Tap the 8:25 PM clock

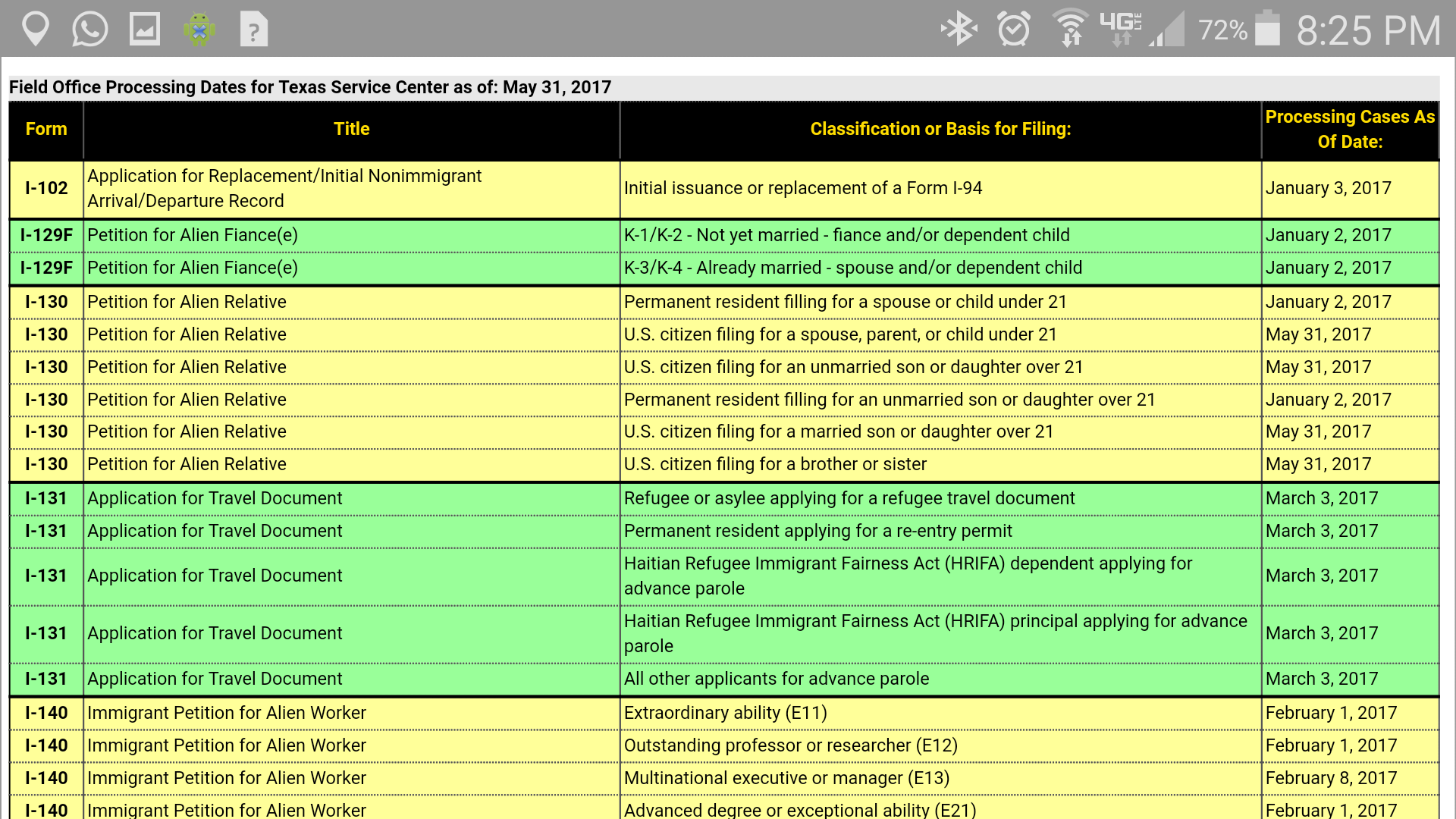1368,30
